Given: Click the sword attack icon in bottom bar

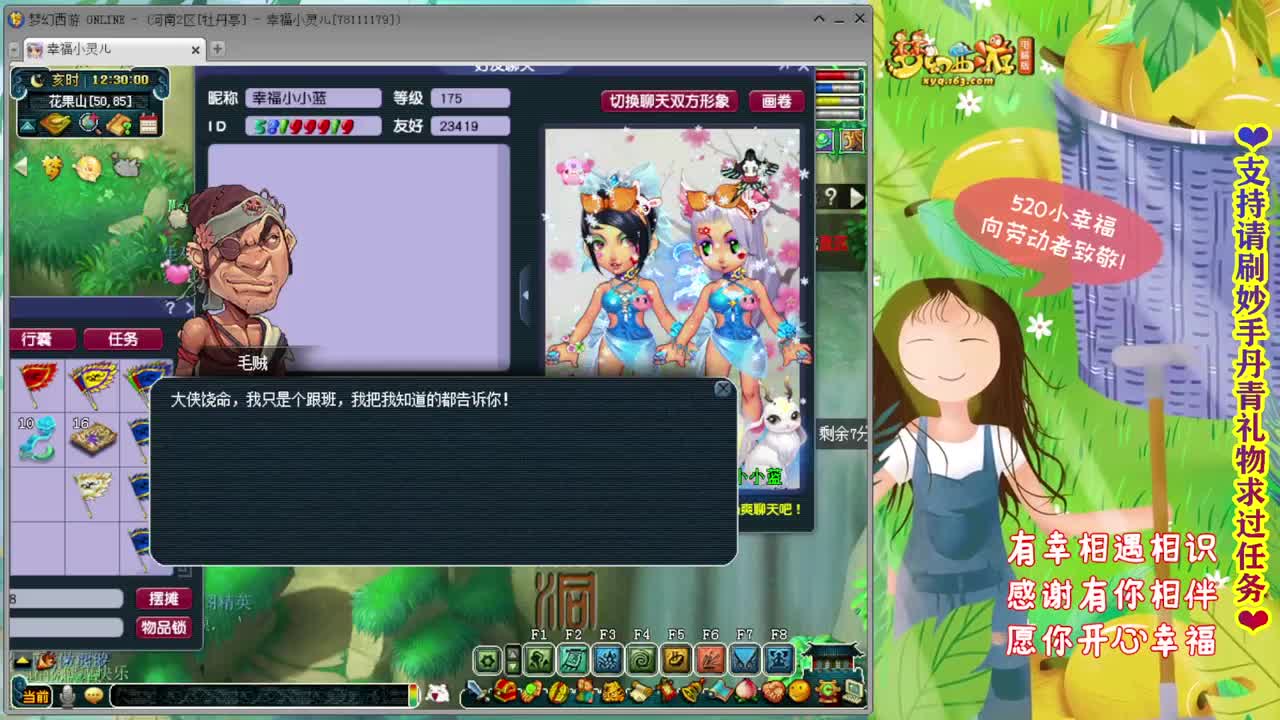Looking at the screenshot, I should tap(478, 691).
